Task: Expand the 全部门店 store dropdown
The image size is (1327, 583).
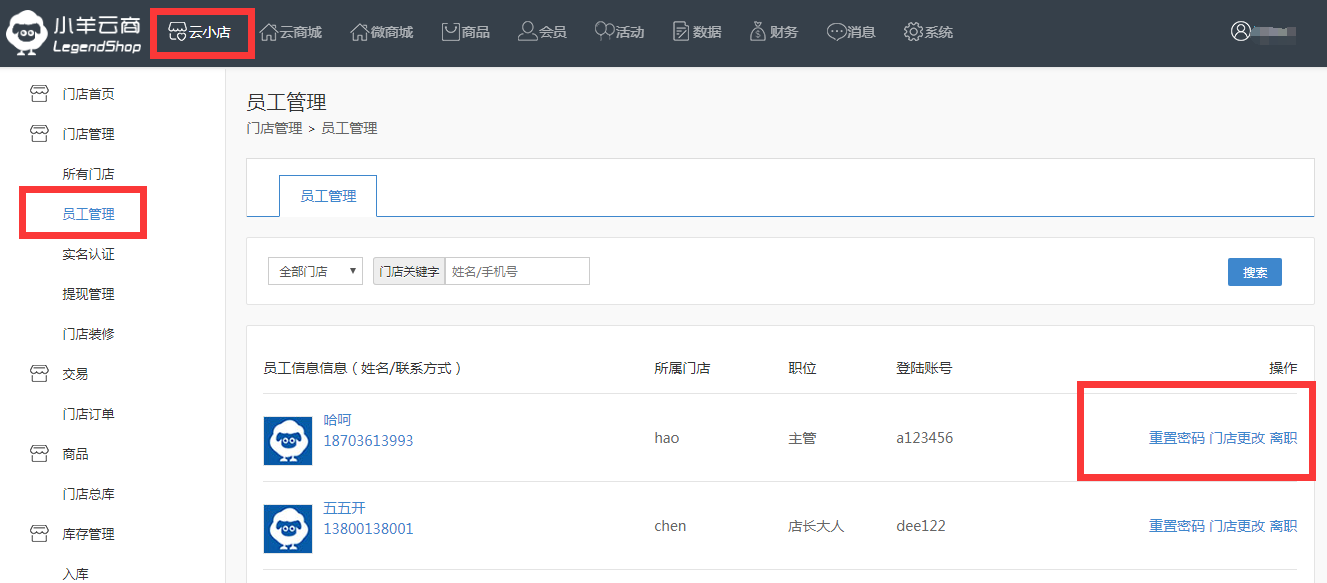Action: pyautogui.click(x=315, y=271)
